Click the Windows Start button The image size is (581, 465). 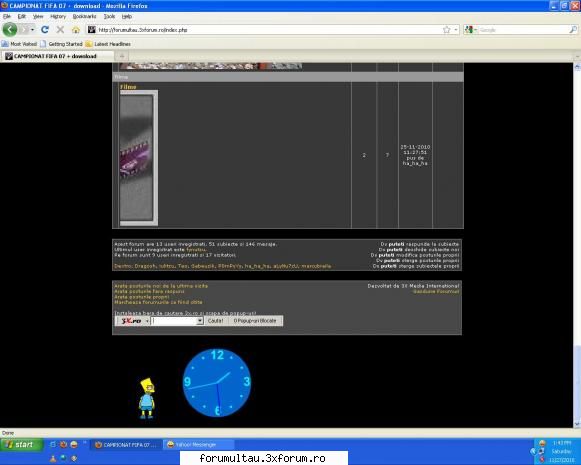(x=21, y=444)
